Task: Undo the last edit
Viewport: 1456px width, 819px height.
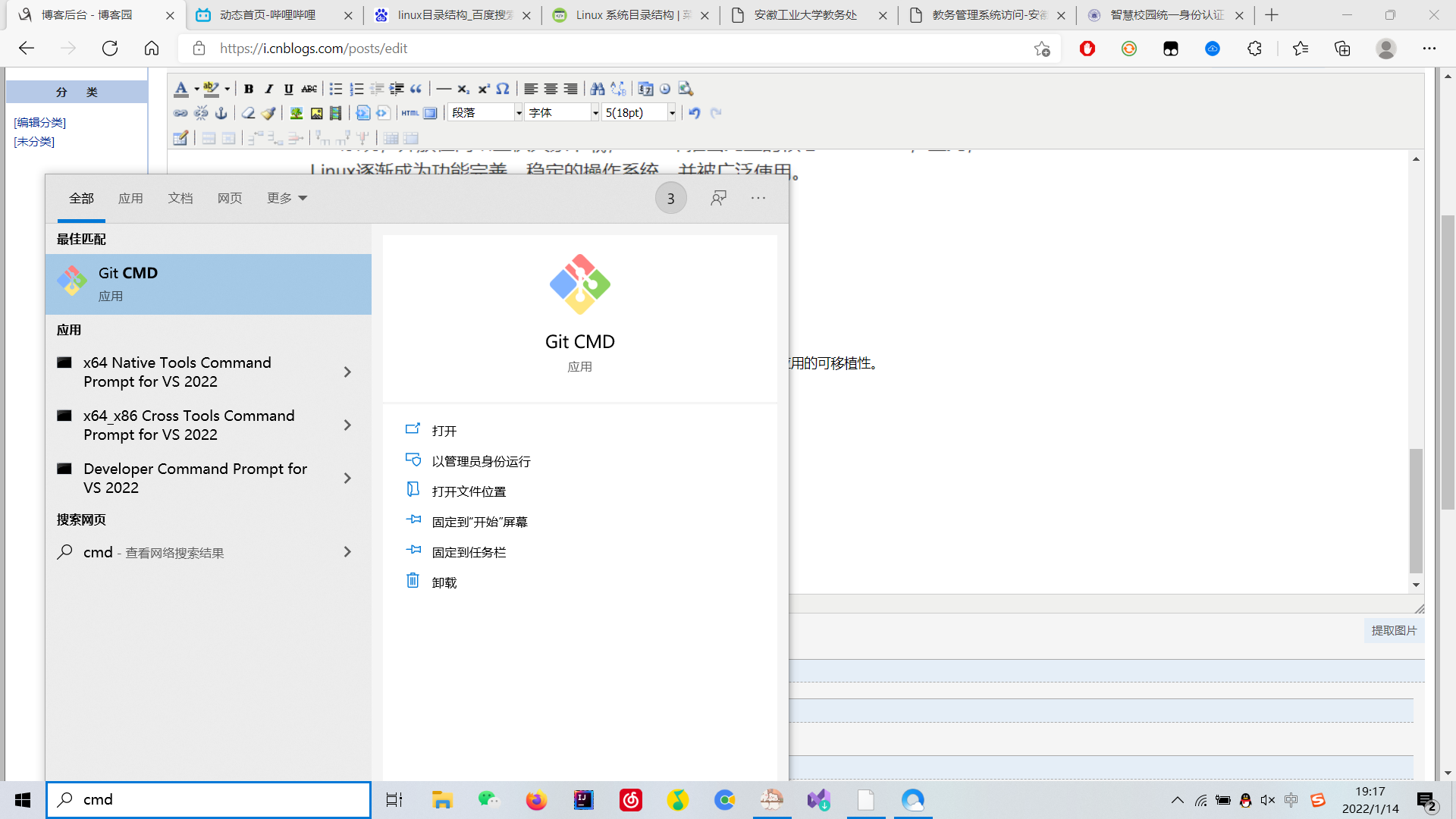Action: point(694,113)
